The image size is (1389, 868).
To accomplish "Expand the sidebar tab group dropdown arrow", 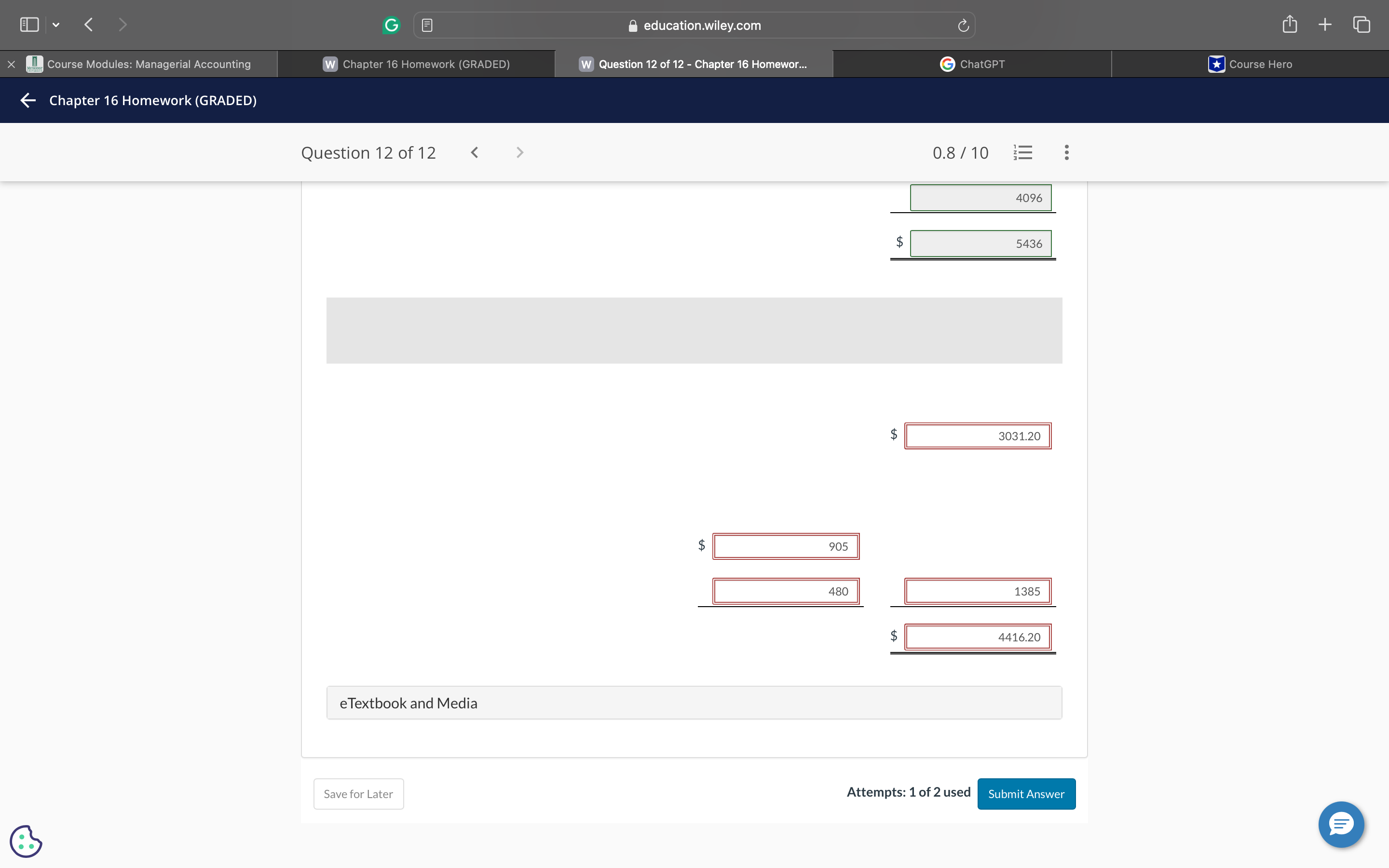I will [x=55, y=25].
